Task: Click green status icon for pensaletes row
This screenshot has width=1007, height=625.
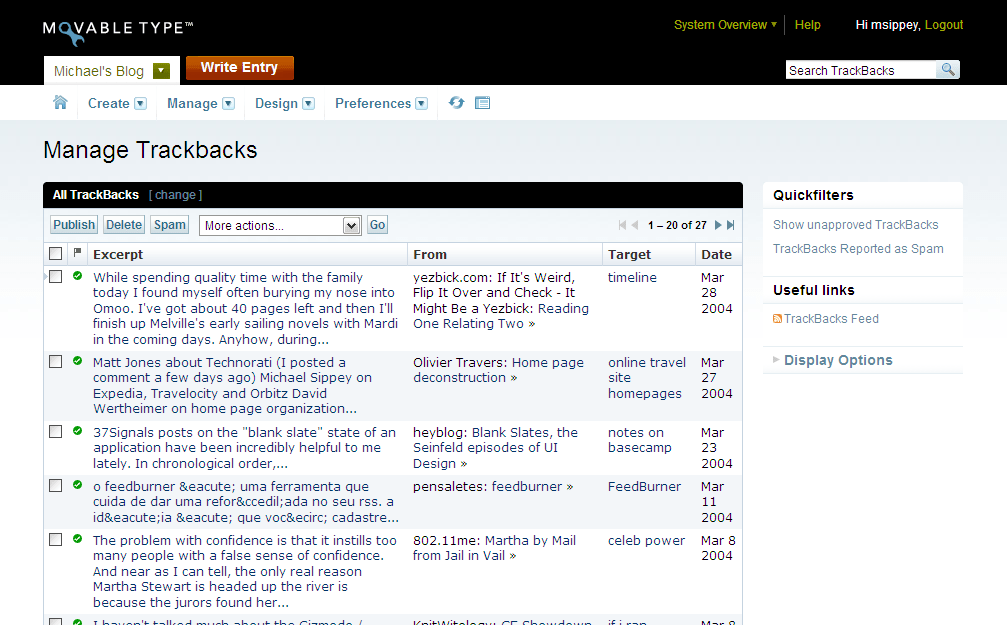Action: (78, 485)
